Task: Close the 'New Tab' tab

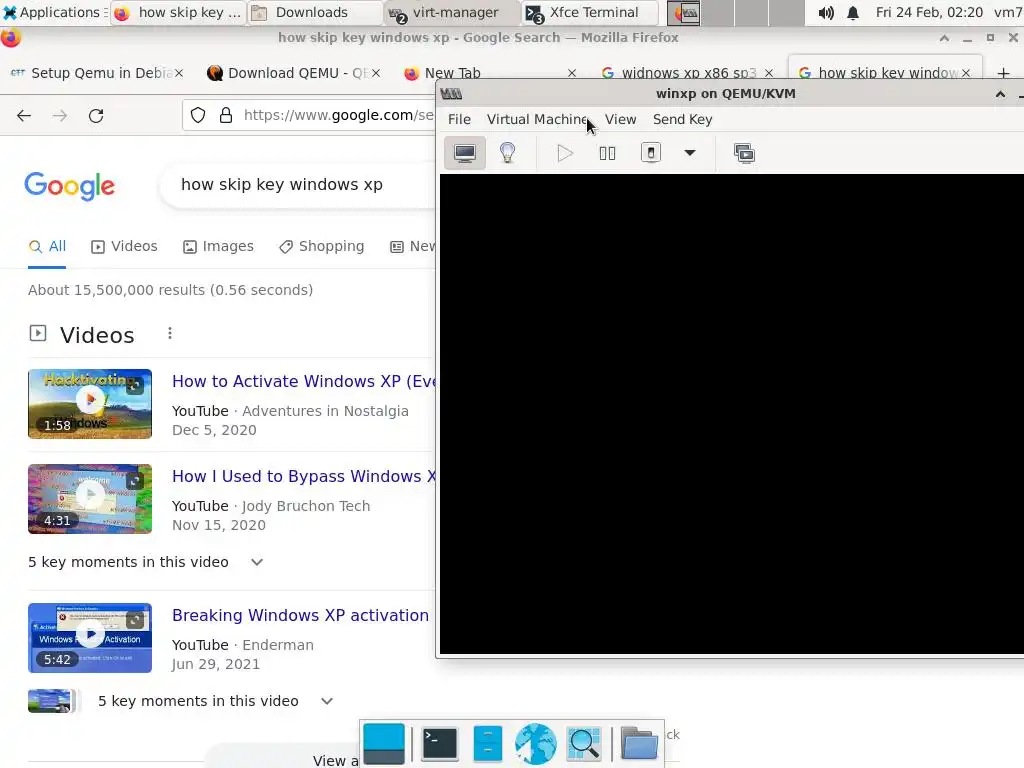Action: pos(572,73)
